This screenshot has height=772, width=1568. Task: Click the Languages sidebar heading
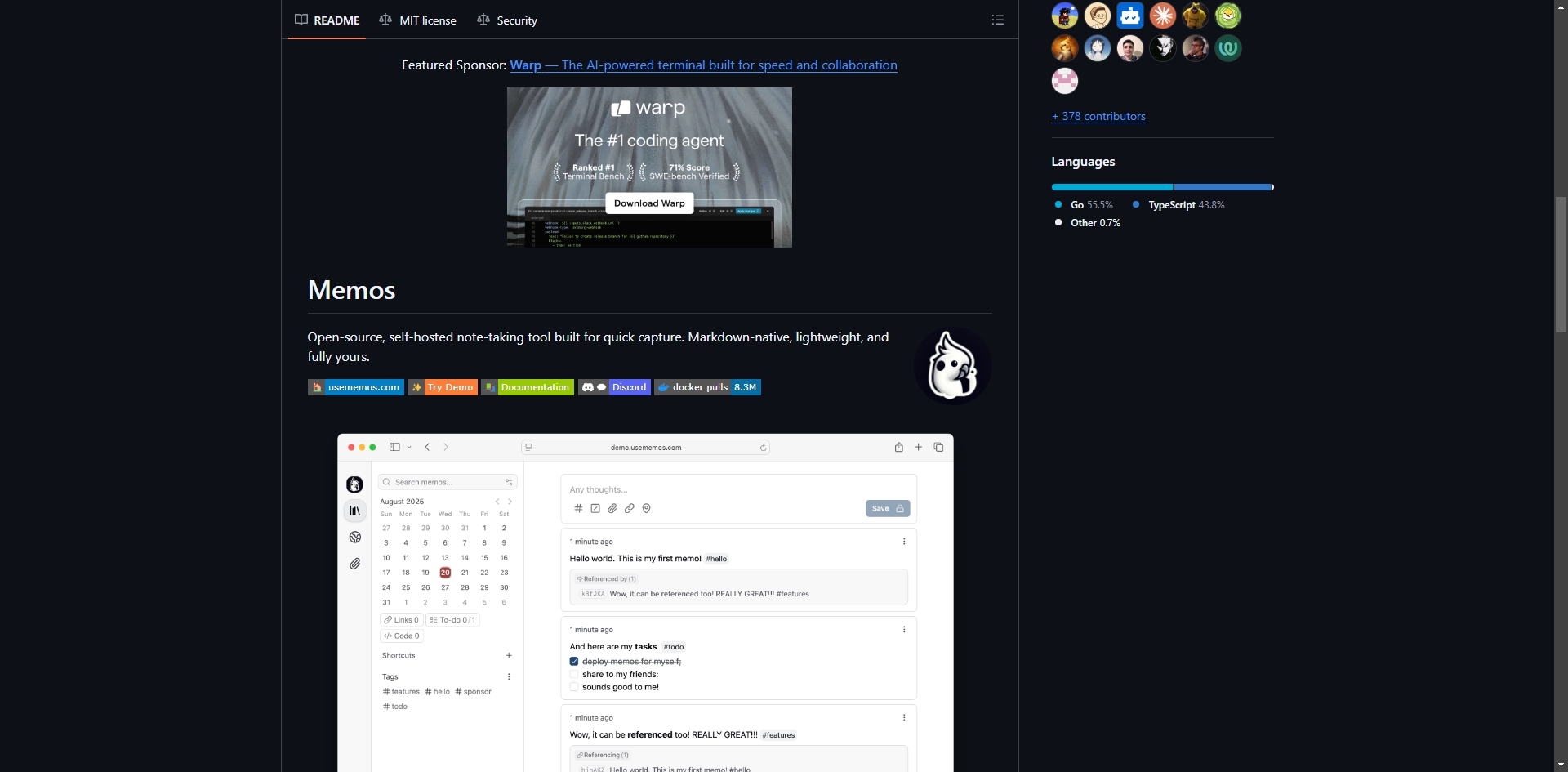[x=1083, y=162]
